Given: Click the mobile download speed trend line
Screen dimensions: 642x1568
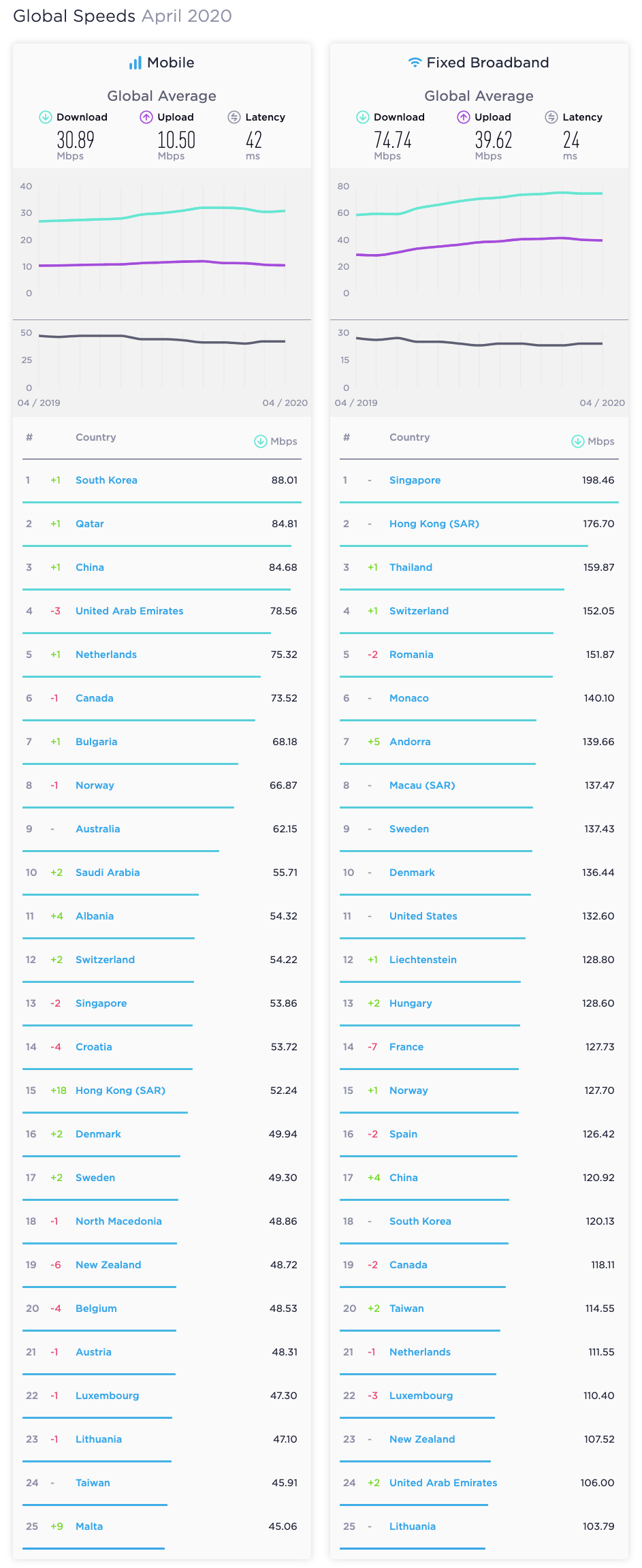Looking at the screenshot, I should point(162,213).
